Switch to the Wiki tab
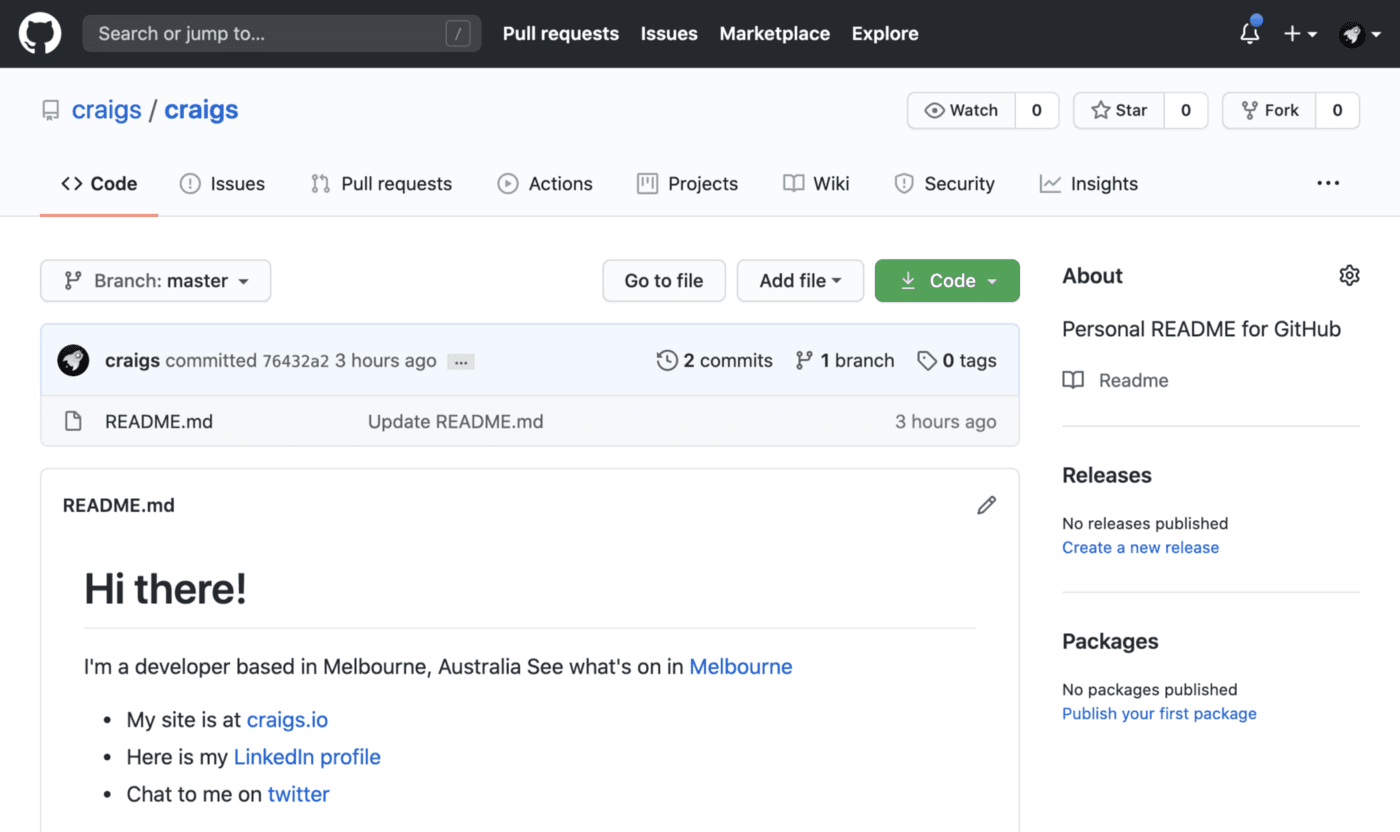Image resolution: width=1400 pixels, height=832 pixels. tap(816, 184)
